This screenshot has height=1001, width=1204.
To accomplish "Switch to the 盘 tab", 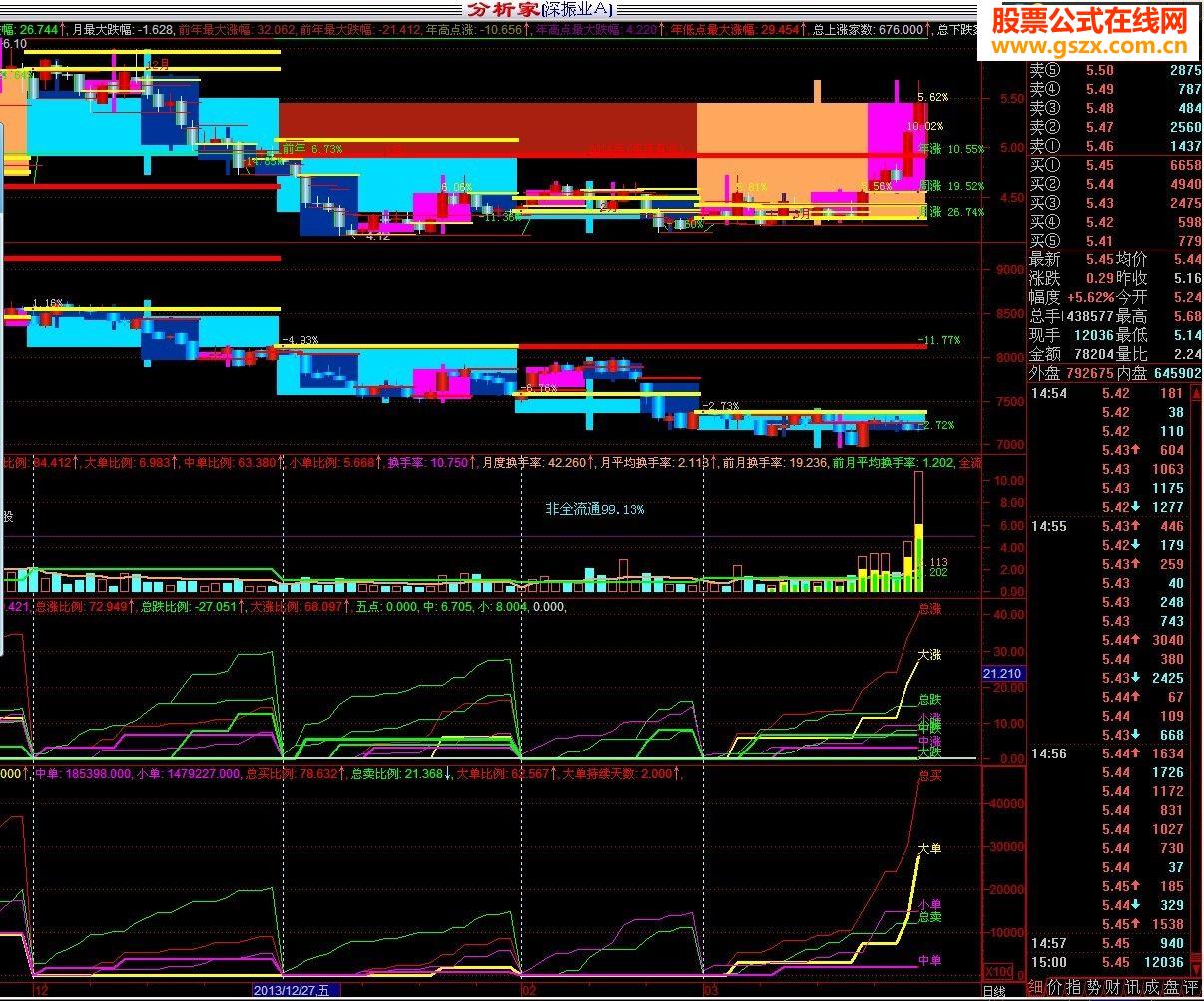I will tap(1173, 988).
